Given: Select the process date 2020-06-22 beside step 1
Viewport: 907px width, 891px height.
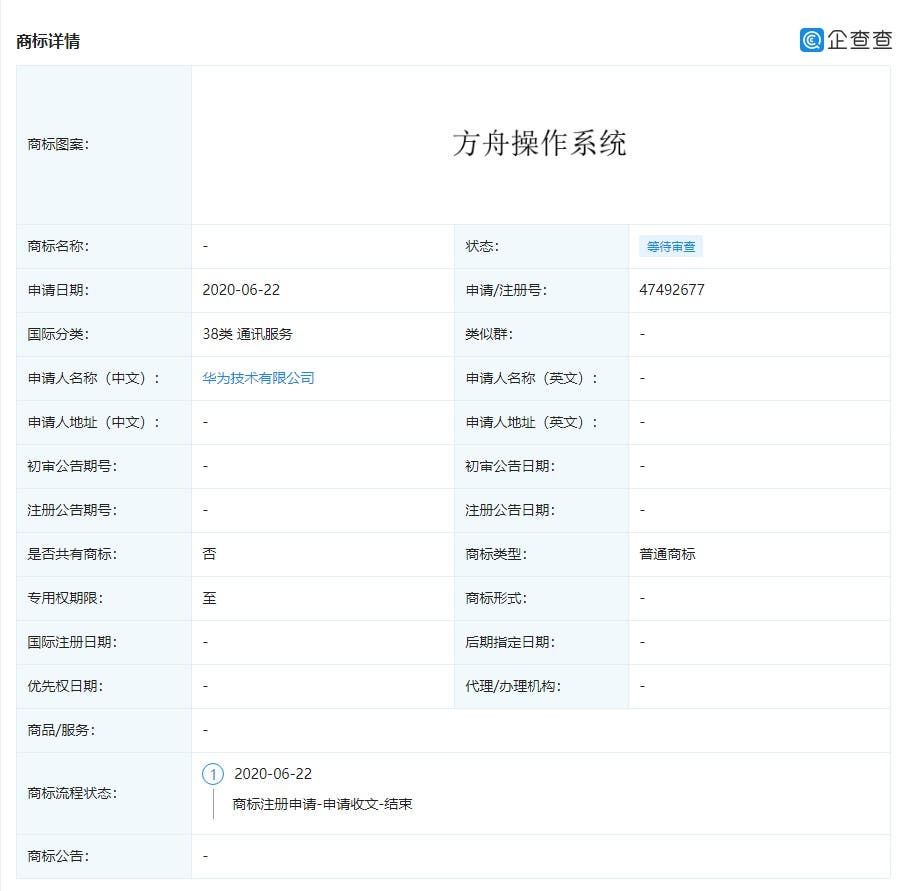Looking at the screenshot, I should (x=273, y=774).
